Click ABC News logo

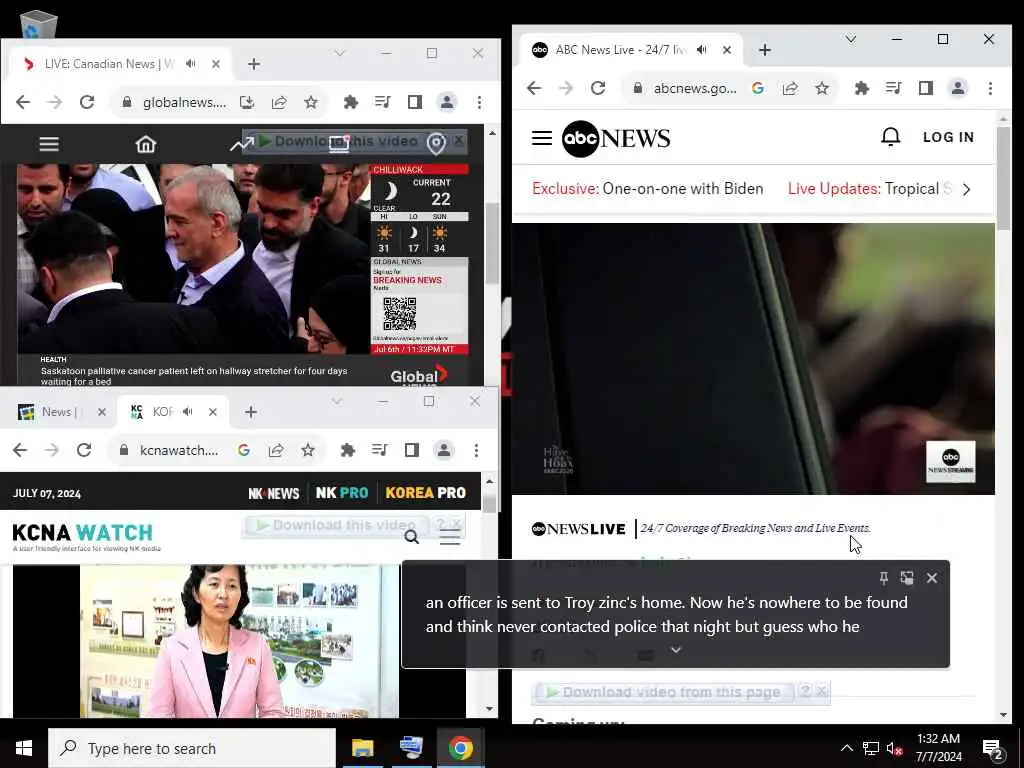point(616,138)
